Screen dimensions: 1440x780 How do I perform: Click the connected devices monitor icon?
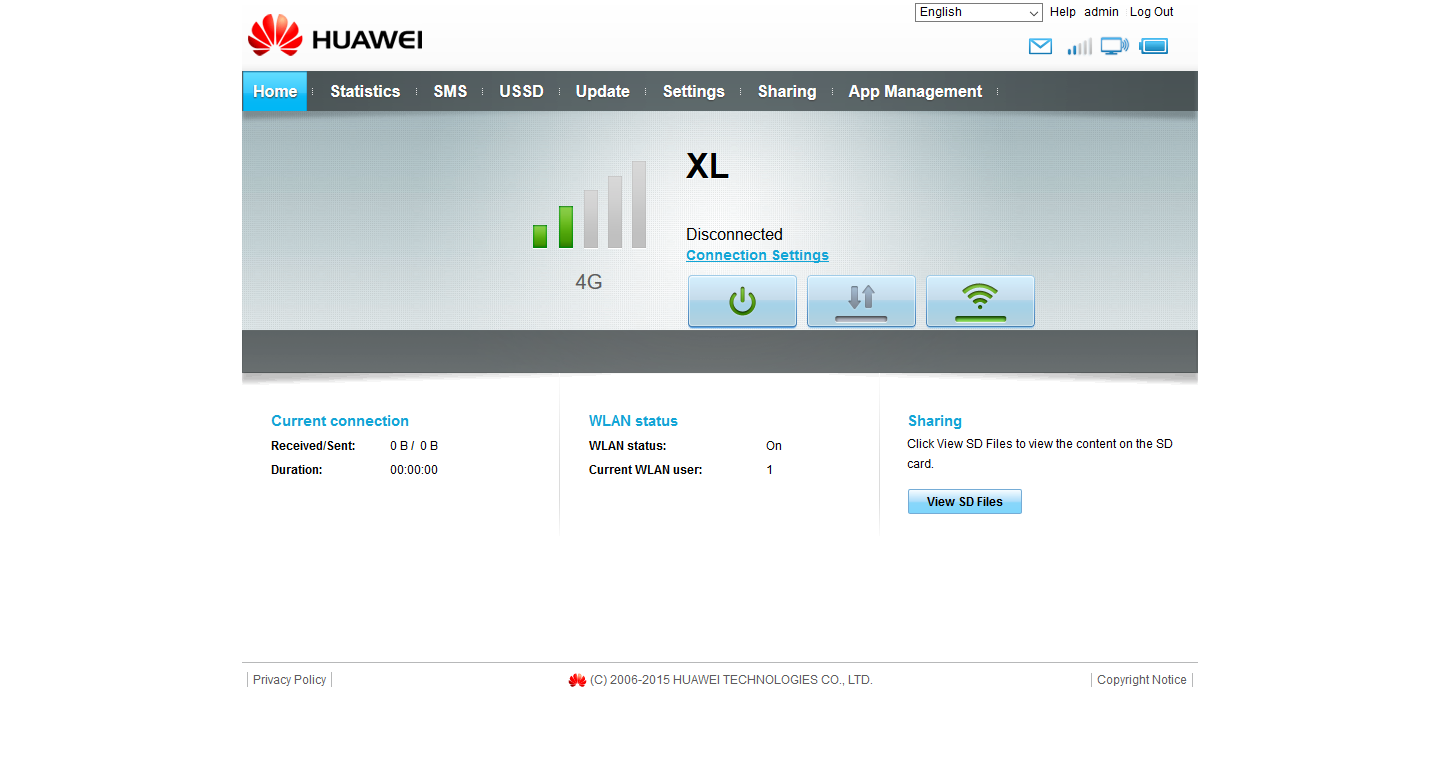pyautogui.click(x=1114, y=46)
